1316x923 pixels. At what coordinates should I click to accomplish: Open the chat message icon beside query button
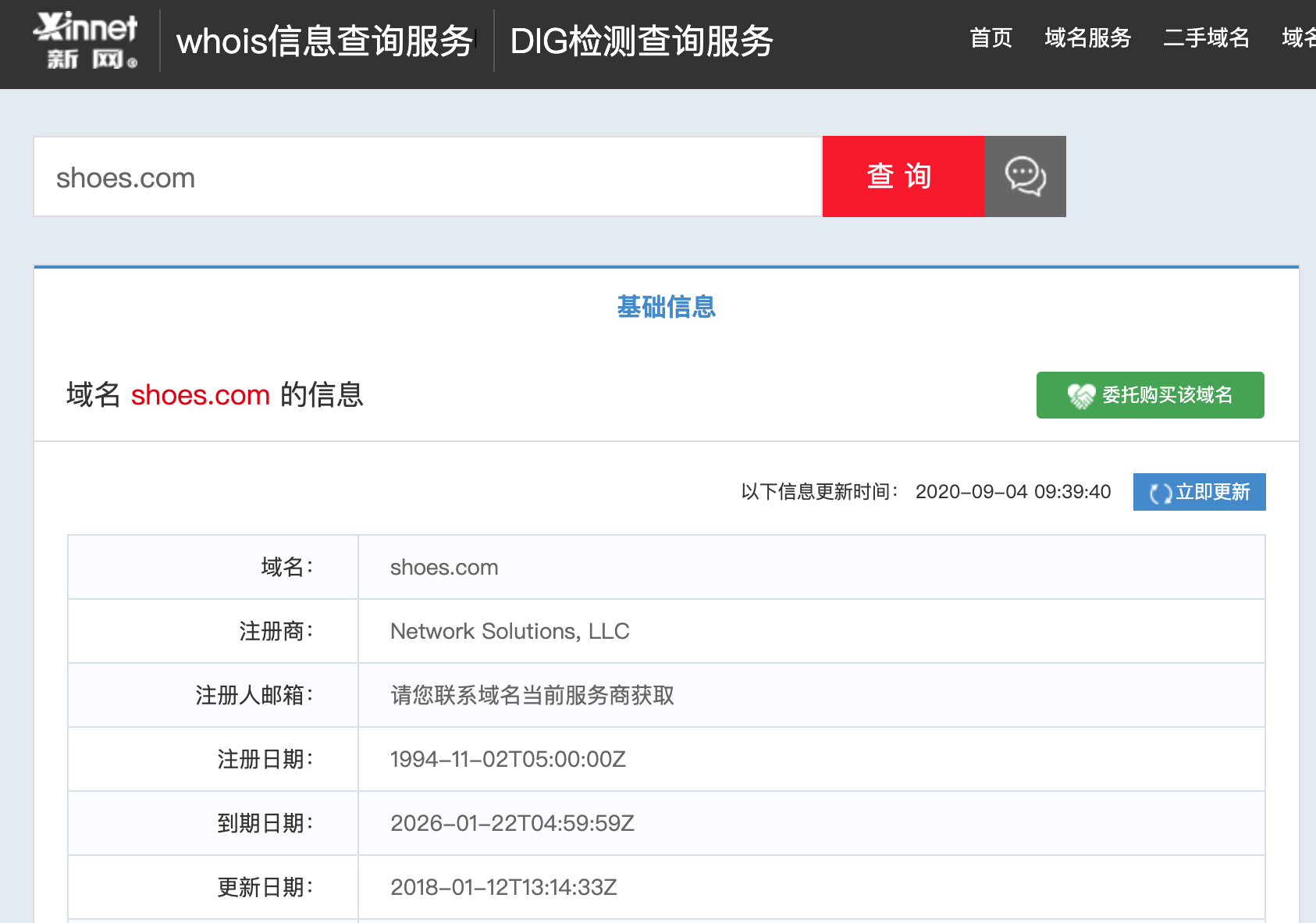1025,176
